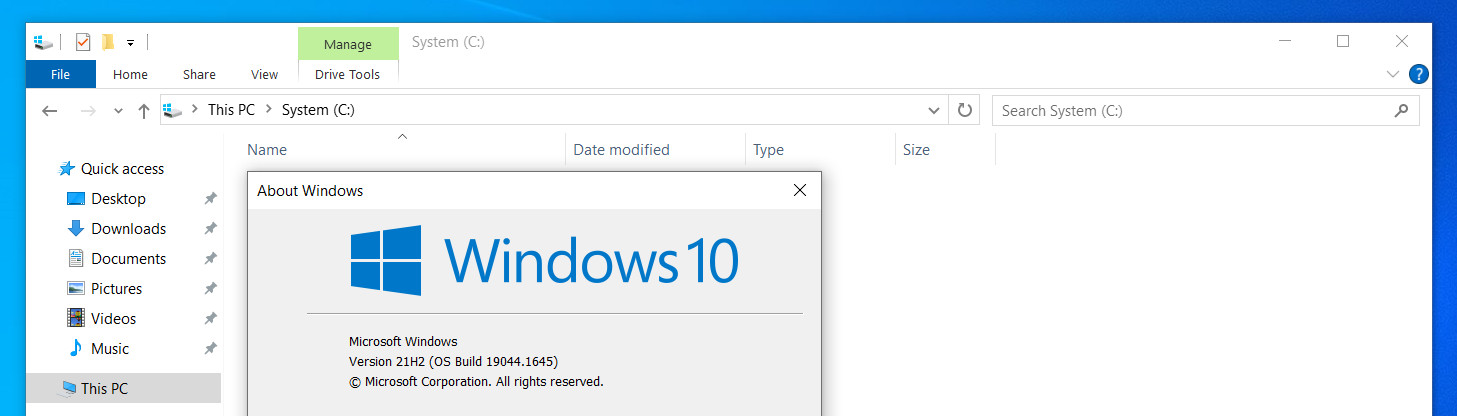Click the Microsoft Corporation copyright line

(x=476, y=381)
